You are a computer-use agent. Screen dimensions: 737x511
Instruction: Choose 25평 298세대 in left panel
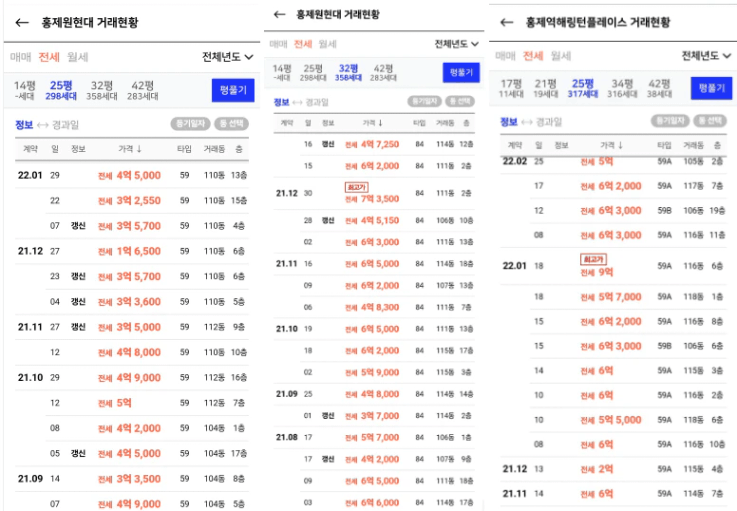click(x=61, y=90)
